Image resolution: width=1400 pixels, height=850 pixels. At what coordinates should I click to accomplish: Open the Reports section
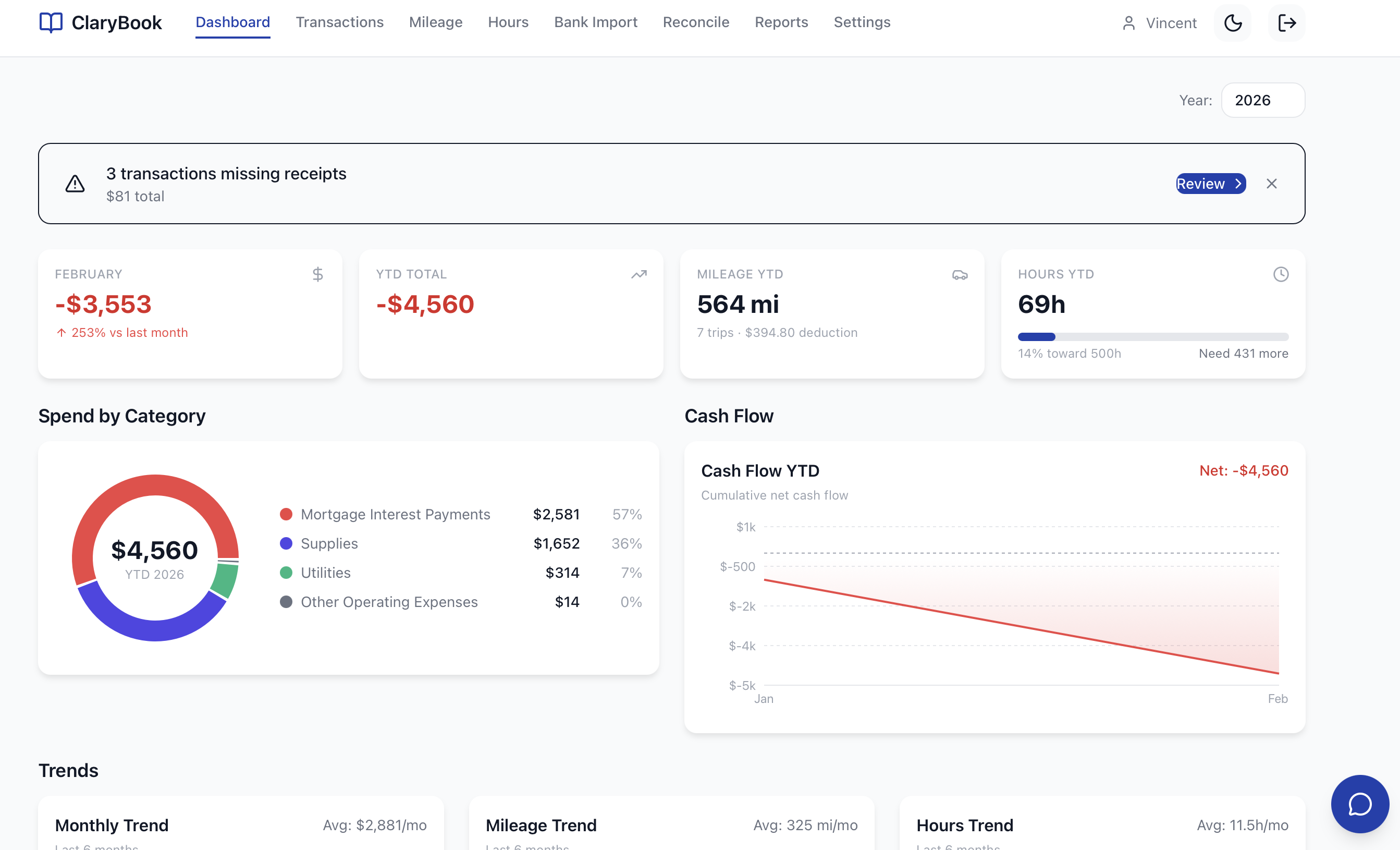pos(781,22)
